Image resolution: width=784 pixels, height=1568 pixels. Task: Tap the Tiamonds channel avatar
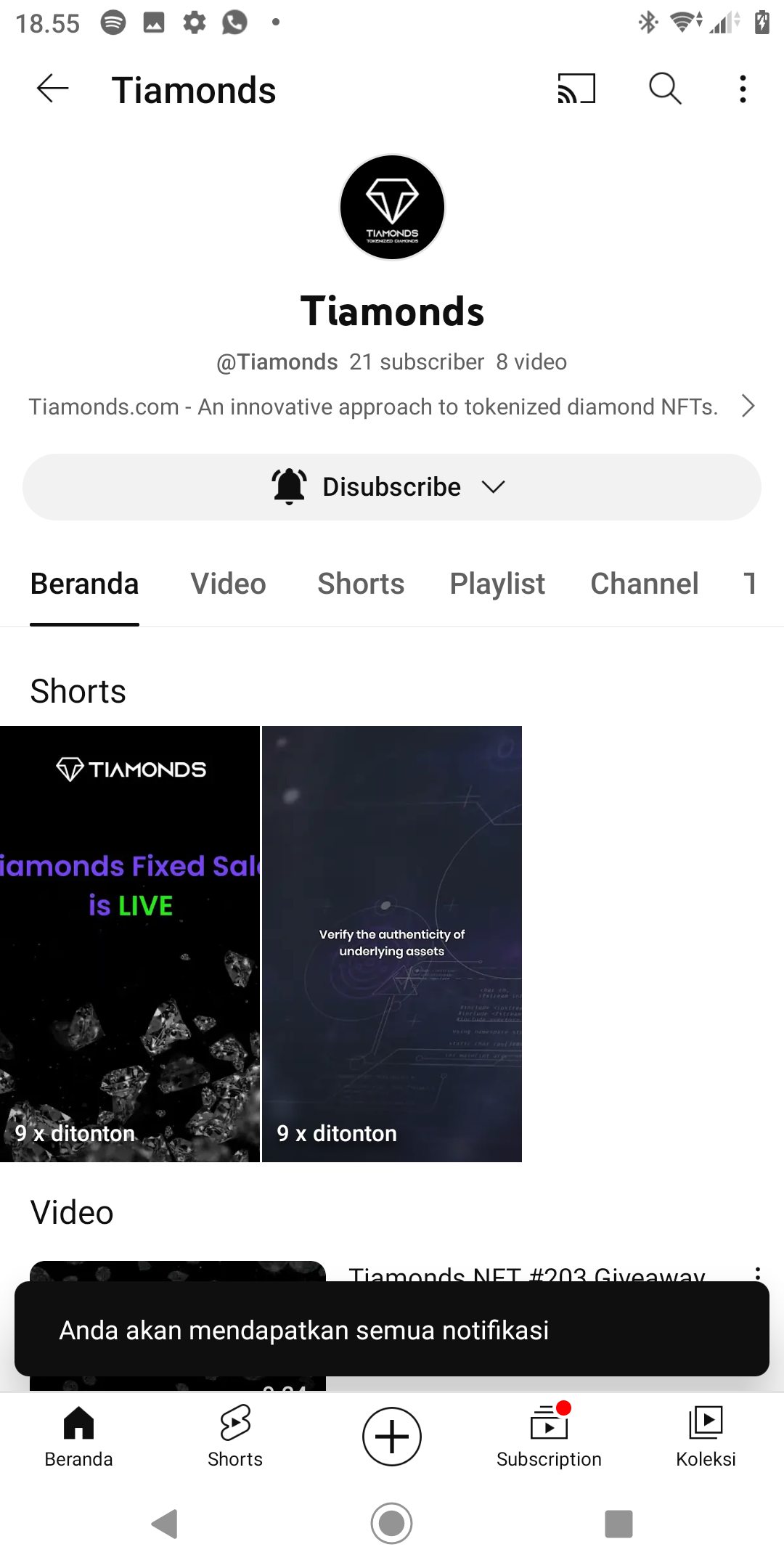[392, 207]
